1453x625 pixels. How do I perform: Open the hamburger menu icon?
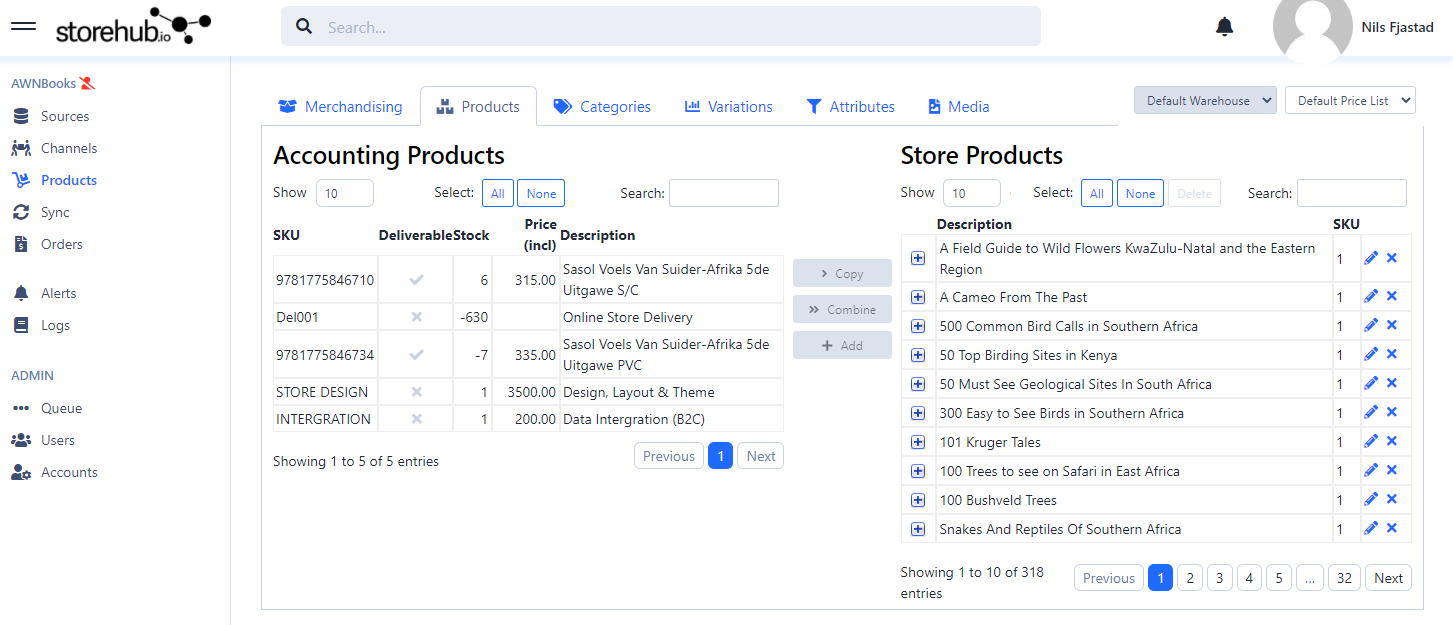pyautogui.click(x=23, y=26)
